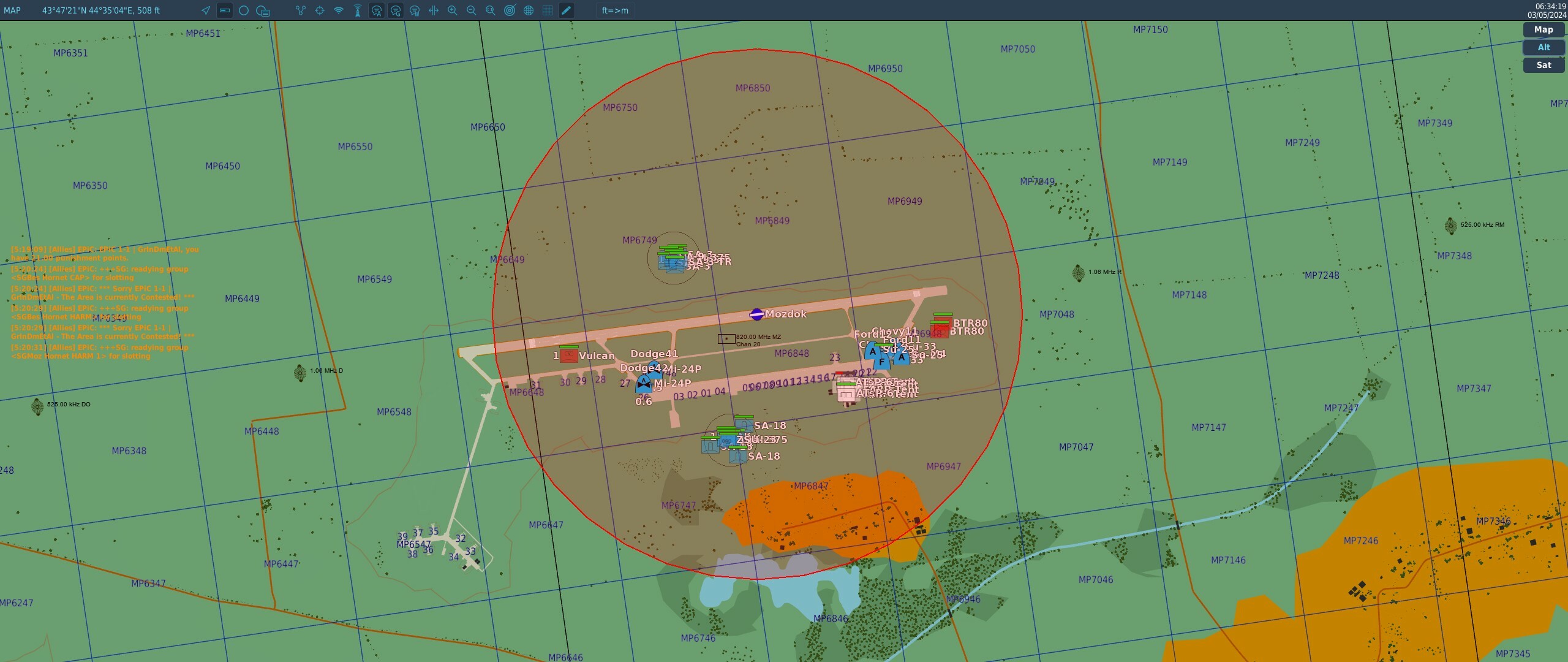Toggle the chat bubble G icon
Image resolution: width=1568 pixels, height=662 pixels.
coord(396,10)
